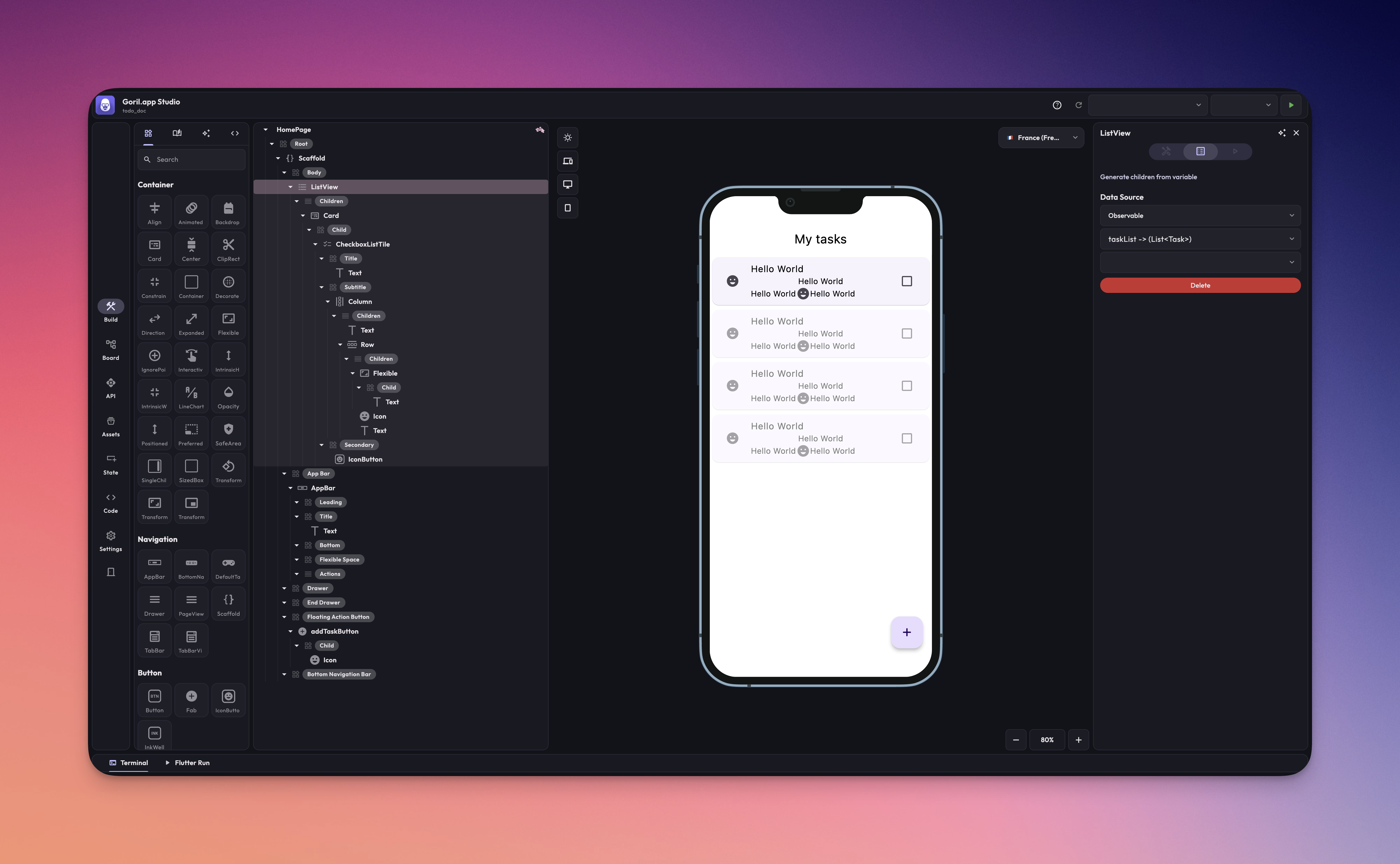Collapse the ListView tree node
Image resolution: width=1400 pixels, height=864 pixels.
(x=290, y=187)
